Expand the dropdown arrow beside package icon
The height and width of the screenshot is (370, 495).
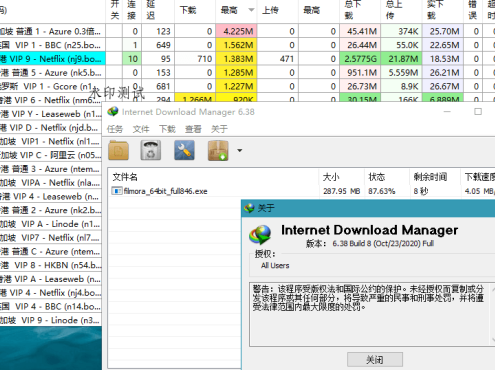click(x=239, y=151)
